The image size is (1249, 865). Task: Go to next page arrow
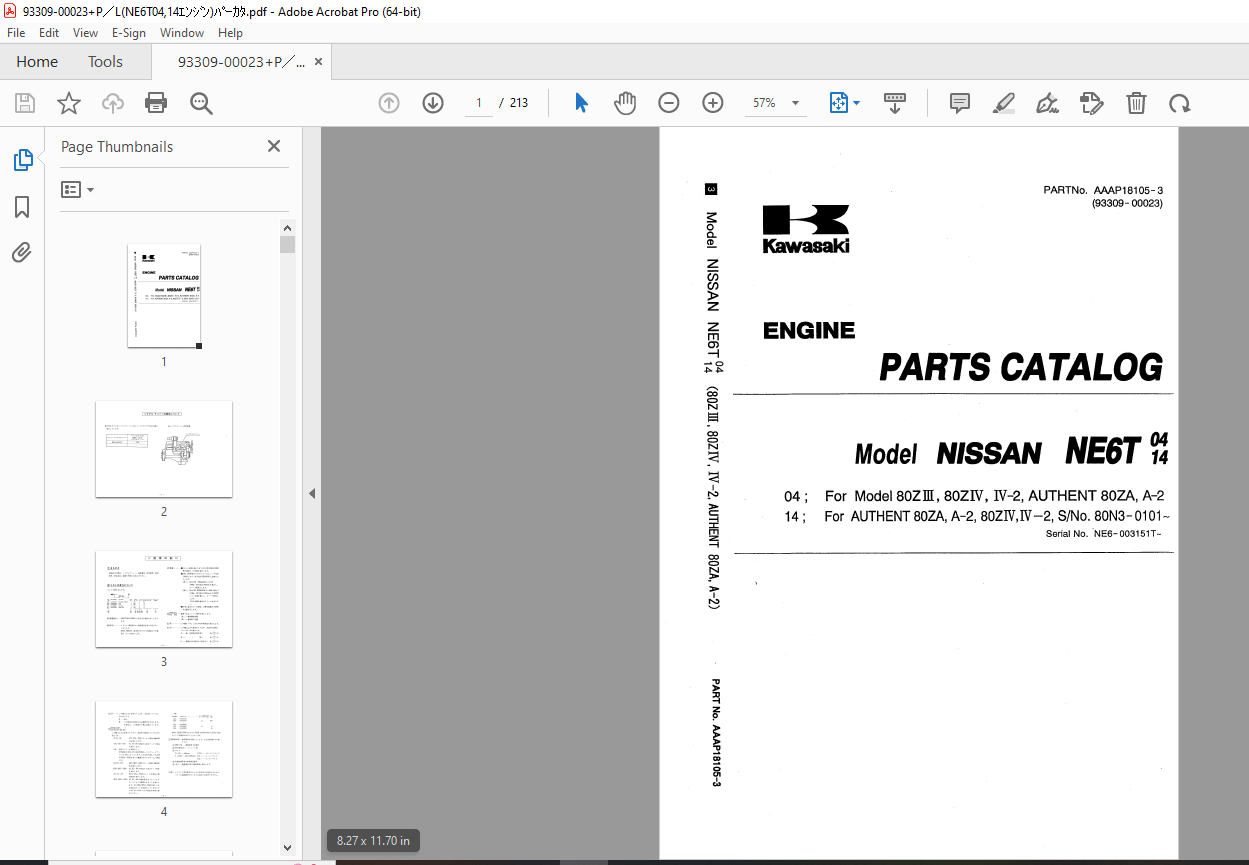pyautogui.click(x=433, y=103)
